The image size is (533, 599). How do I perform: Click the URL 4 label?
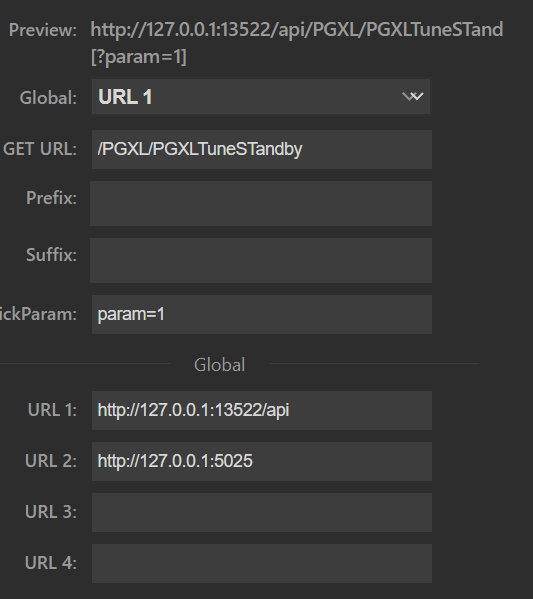(51, 563)
